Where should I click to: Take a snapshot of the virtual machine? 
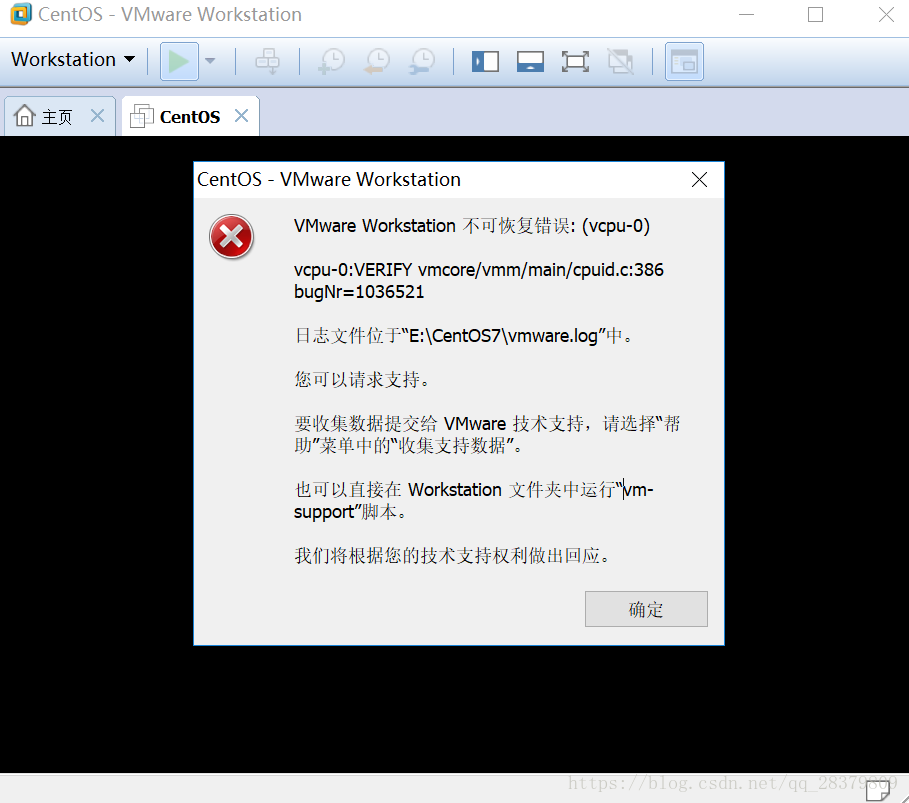pyautogui.click(x=332, y=61)
